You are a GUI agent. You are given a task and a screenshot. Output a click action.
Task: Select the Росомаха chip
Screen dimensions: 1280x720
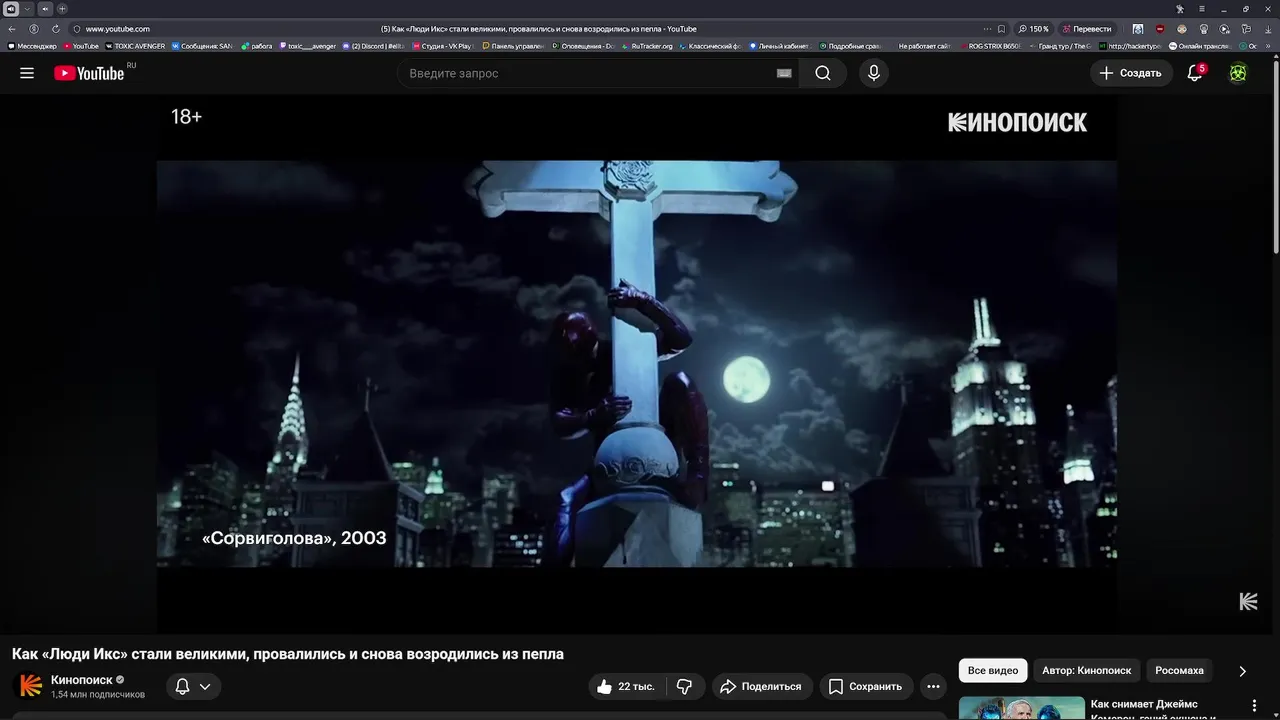click(1179, 670)
